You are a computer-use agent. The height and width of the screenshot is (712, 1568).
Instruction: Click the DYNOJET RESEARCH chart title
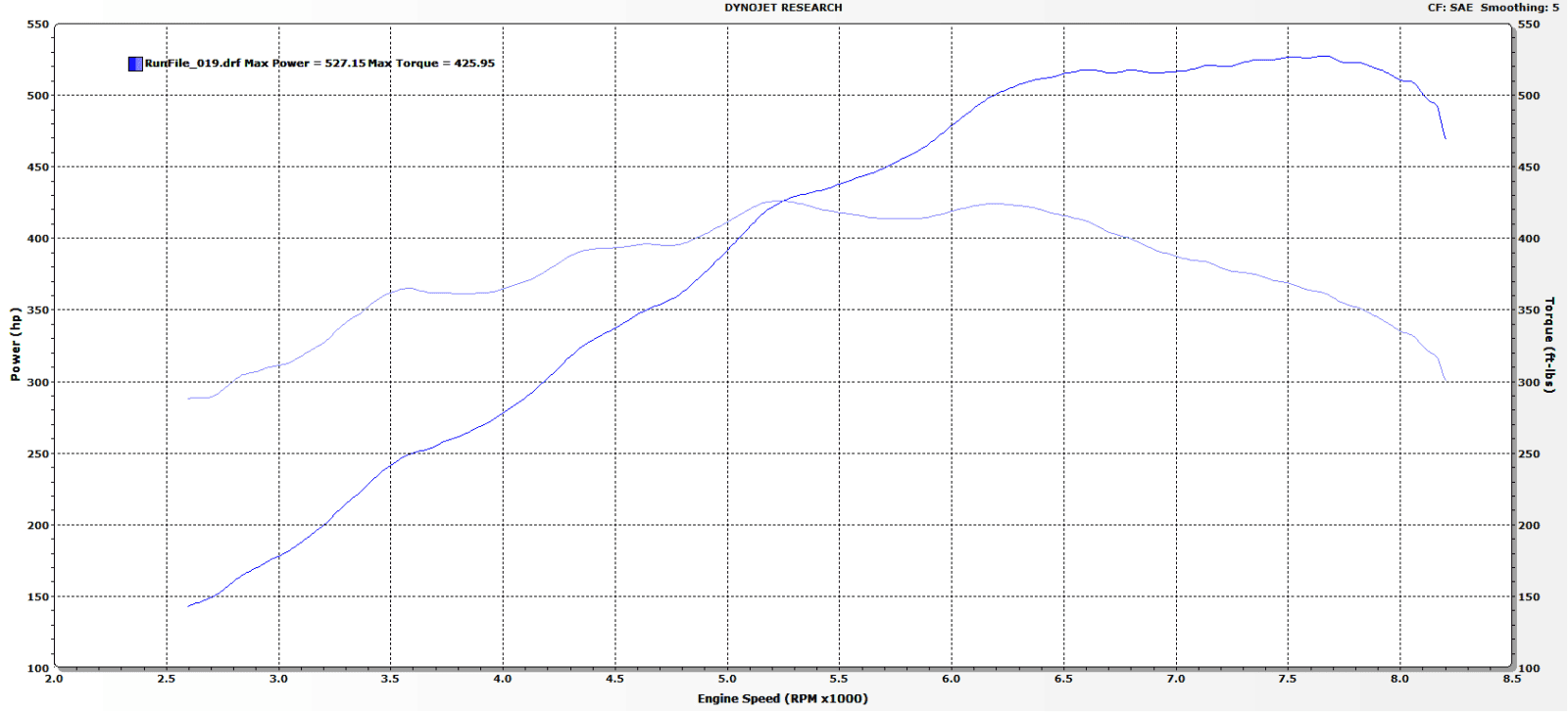point(783,7)
